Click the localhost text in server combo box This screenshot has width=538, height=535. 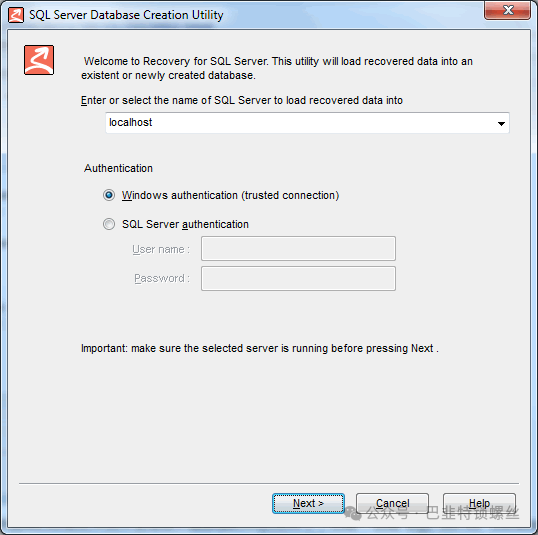130,123
